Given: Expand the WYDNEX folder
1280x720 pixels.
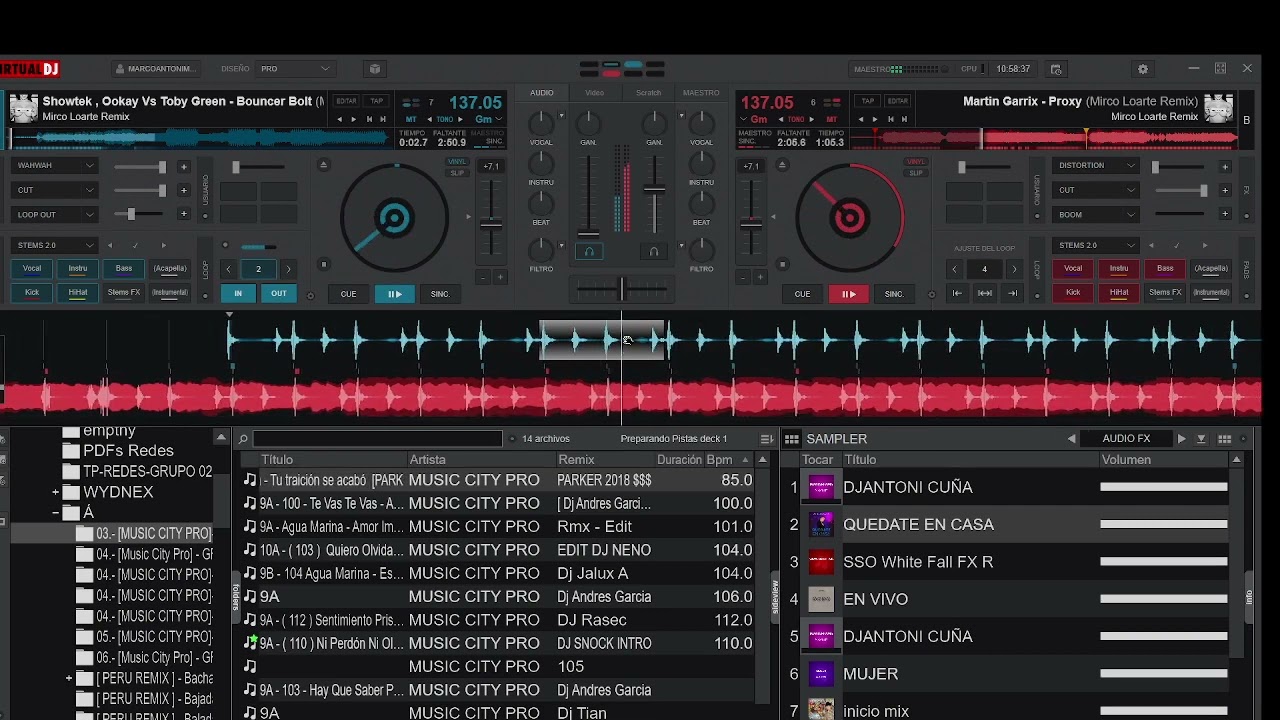Looking at the screenshot, I should tap(55, 492).
